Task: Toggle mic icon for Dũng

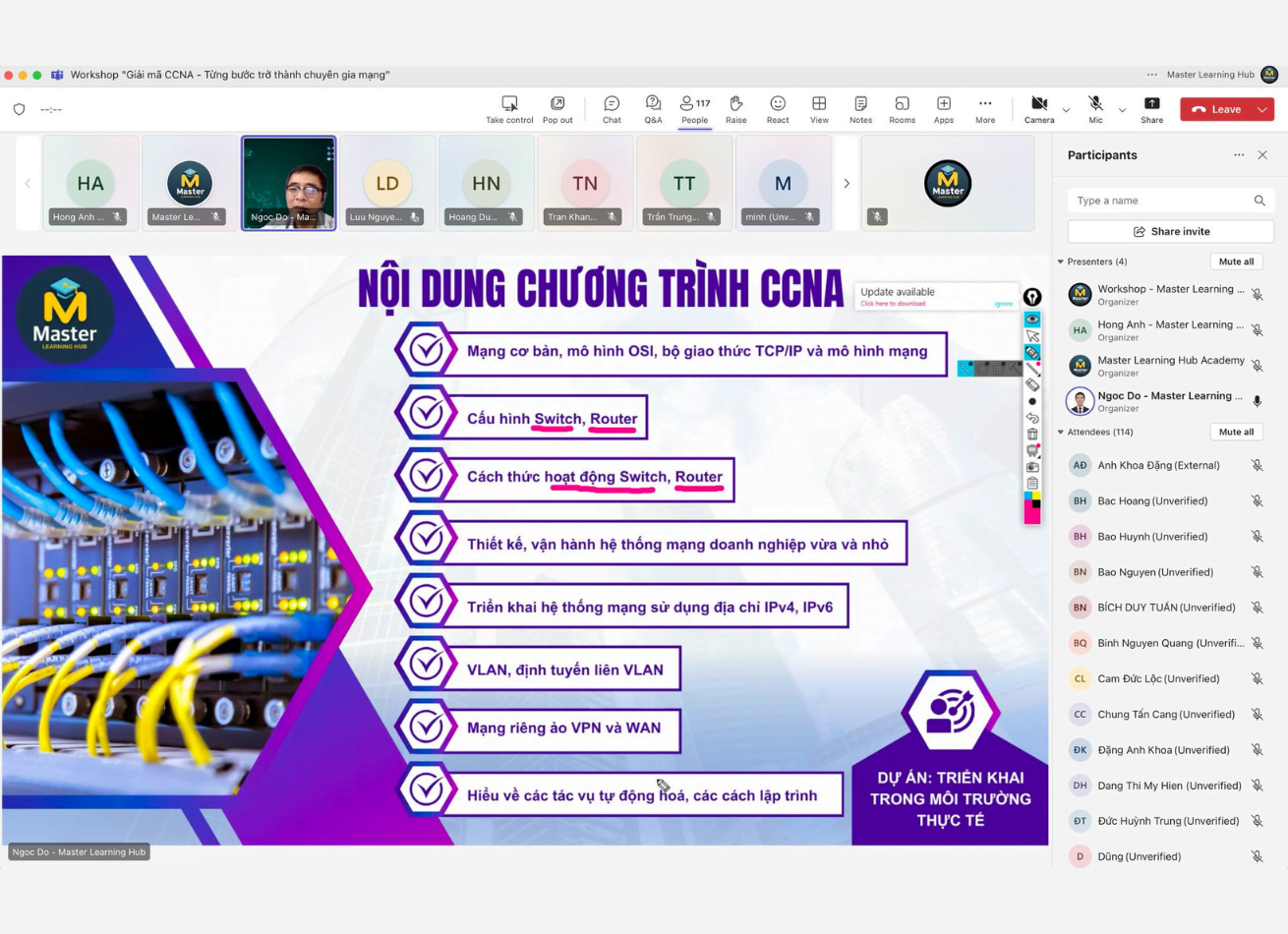Action: tap(1257, 856)
